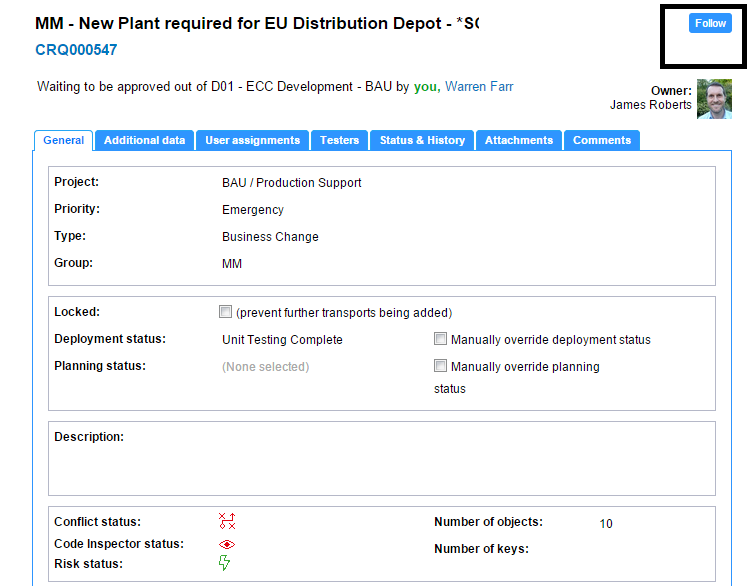The height and width of the screenshot is (586, 750).
Task: Enable manually override deployment status
Action: point(441,339)
